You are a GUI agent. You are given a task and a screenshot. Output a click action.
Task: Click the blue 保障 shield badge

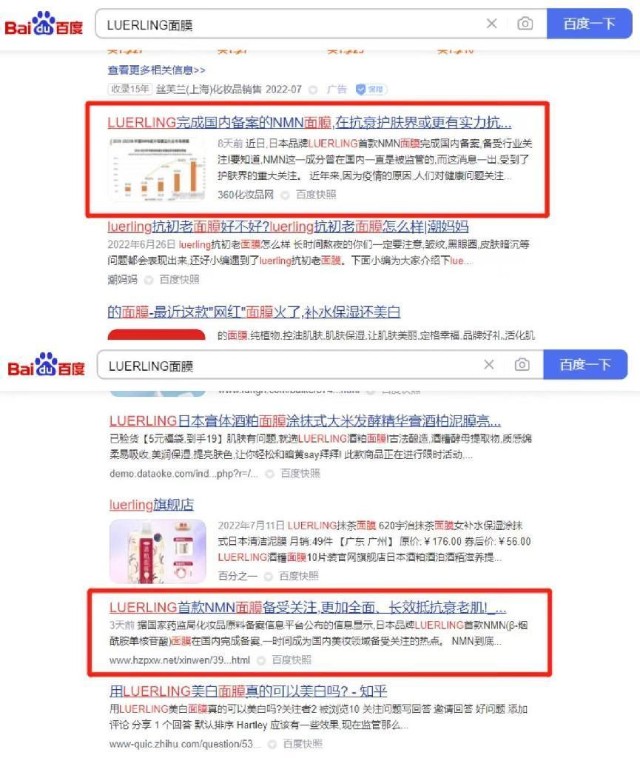371,89
